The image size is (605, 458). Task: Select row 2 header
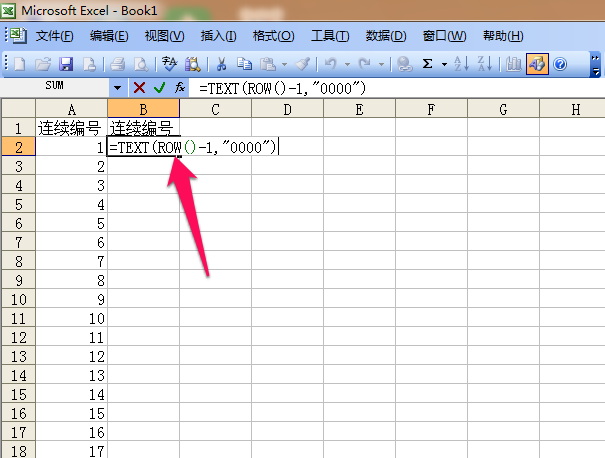click(19, 147)
